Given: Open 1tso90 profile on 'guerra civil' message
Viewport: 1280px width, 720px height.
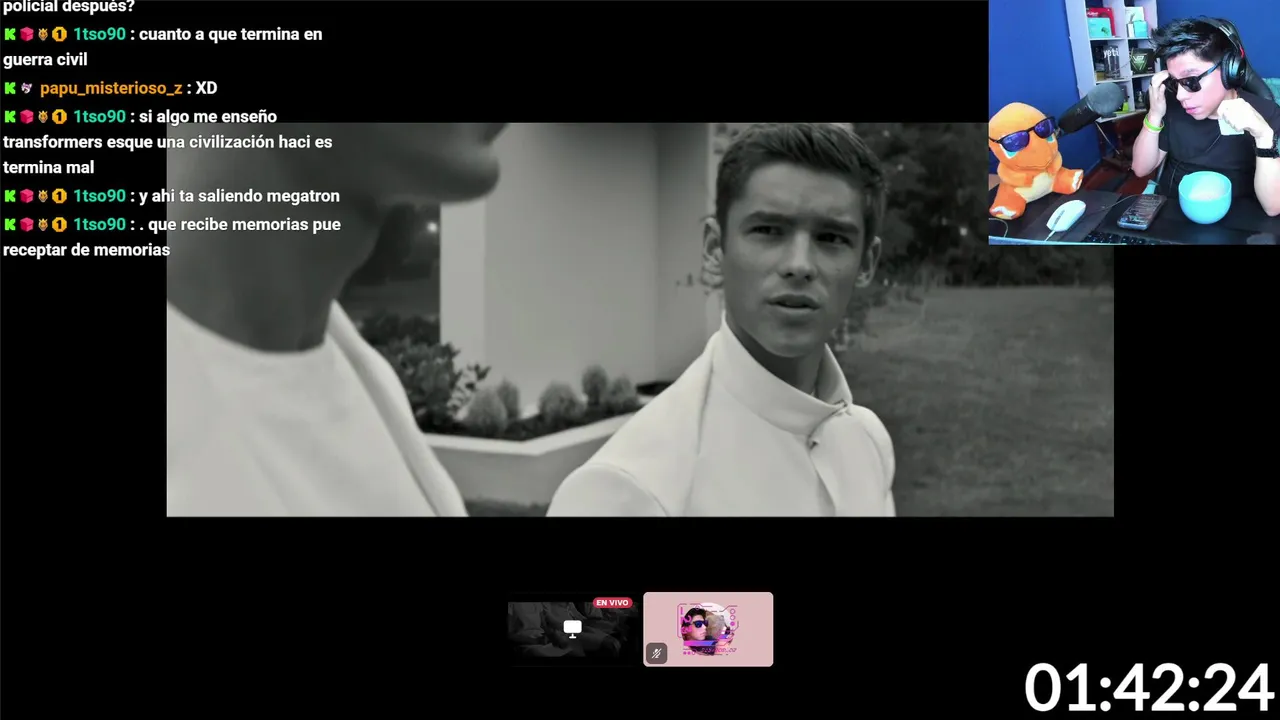Looking at the screenshot, I should pyautogui.click(x=99, y=34).
